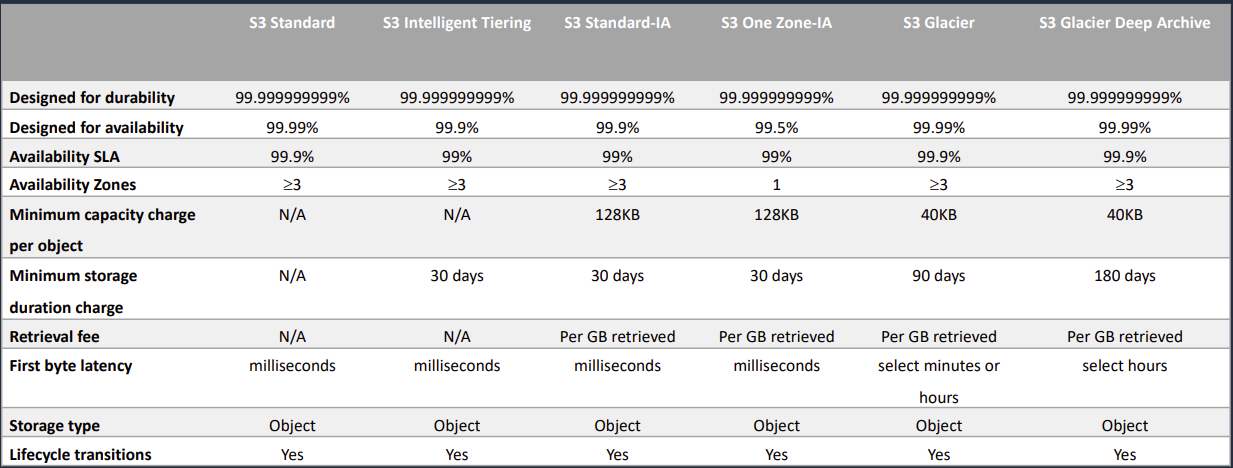
Task: Click the S3 One Zone-IA column header
Action: 777,23
